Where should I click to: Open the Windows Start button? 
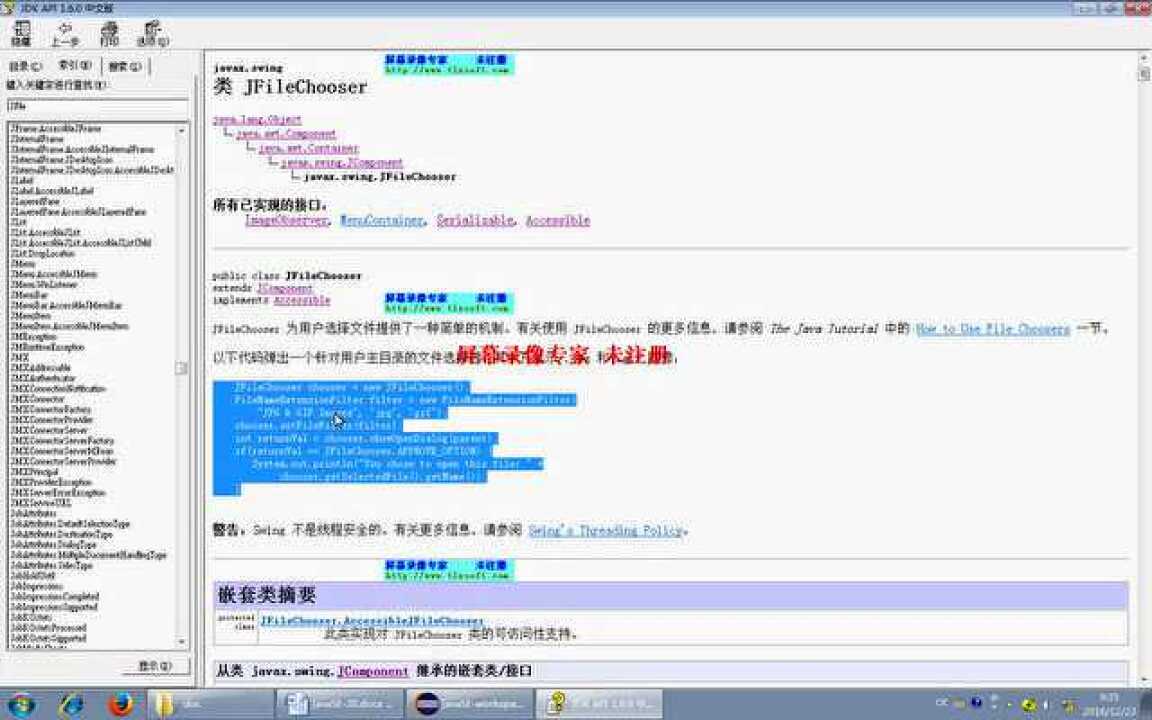(21, 704)
